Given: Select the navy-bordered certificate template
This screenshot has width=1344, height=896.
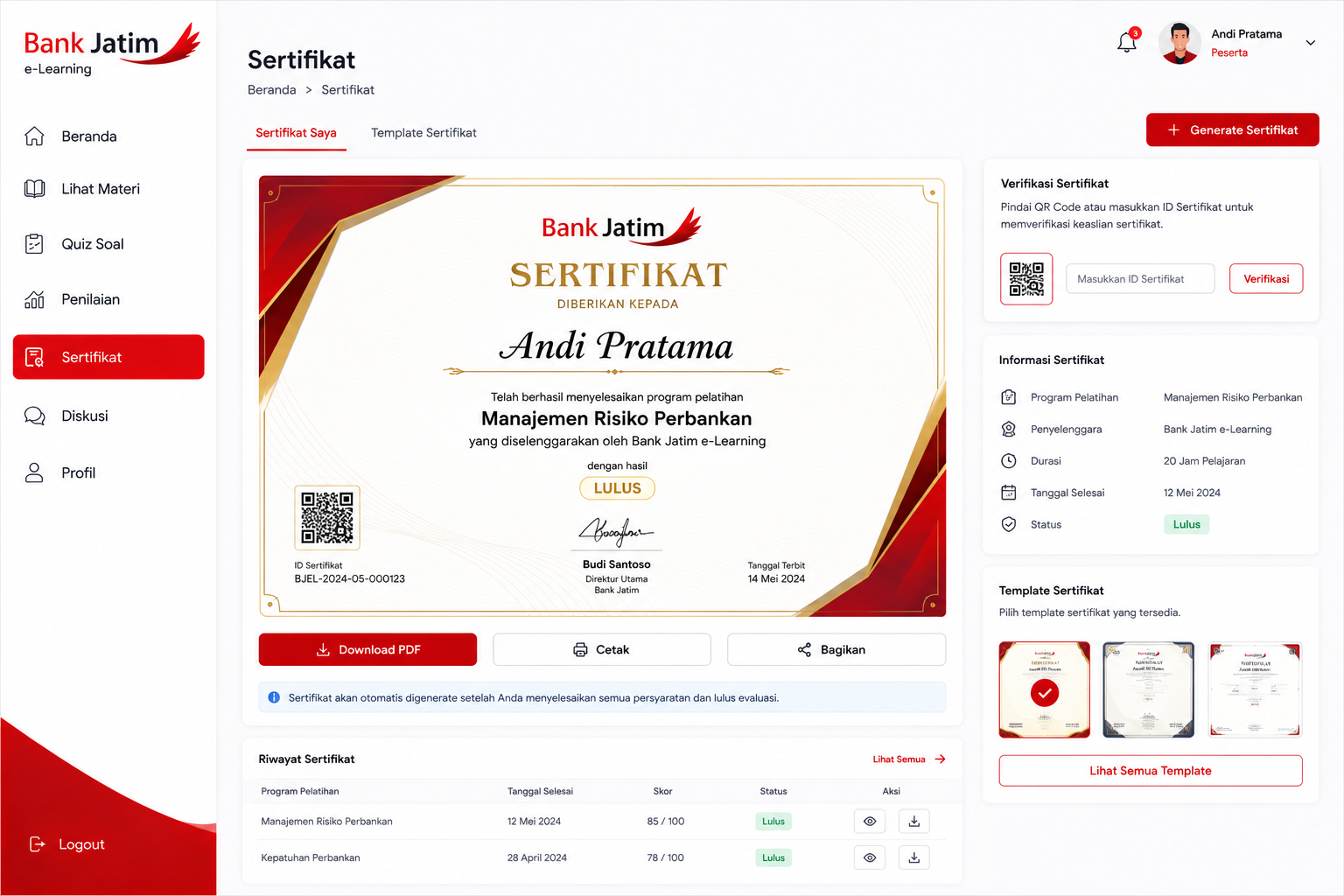Looking at the screenshot, I should (x=1149, y=690).
